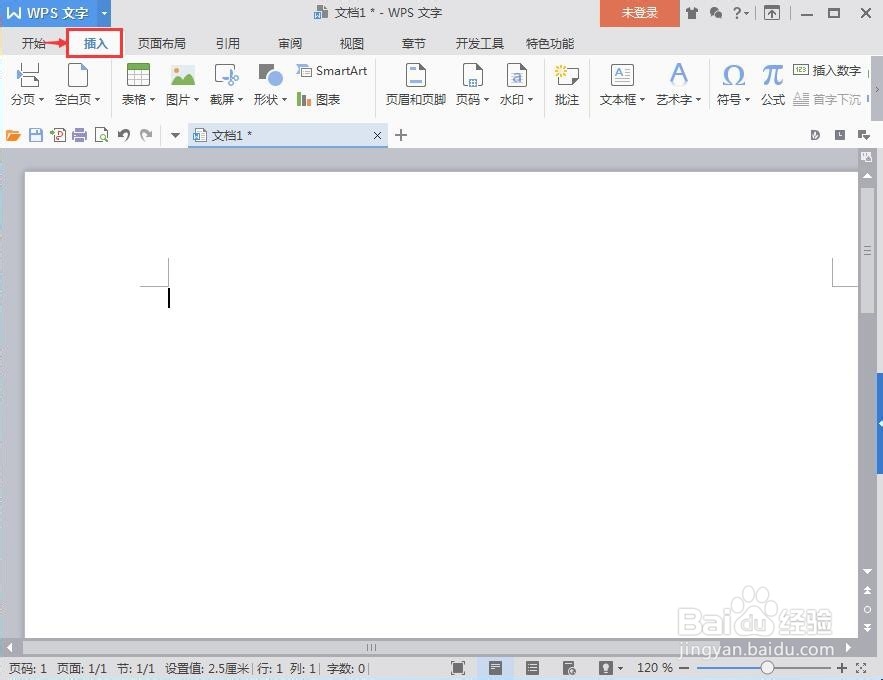Viewport: 883px width, 680px height.
Task: Export to PDF icon in quick toolbar
Action: [x=58, y=135]
